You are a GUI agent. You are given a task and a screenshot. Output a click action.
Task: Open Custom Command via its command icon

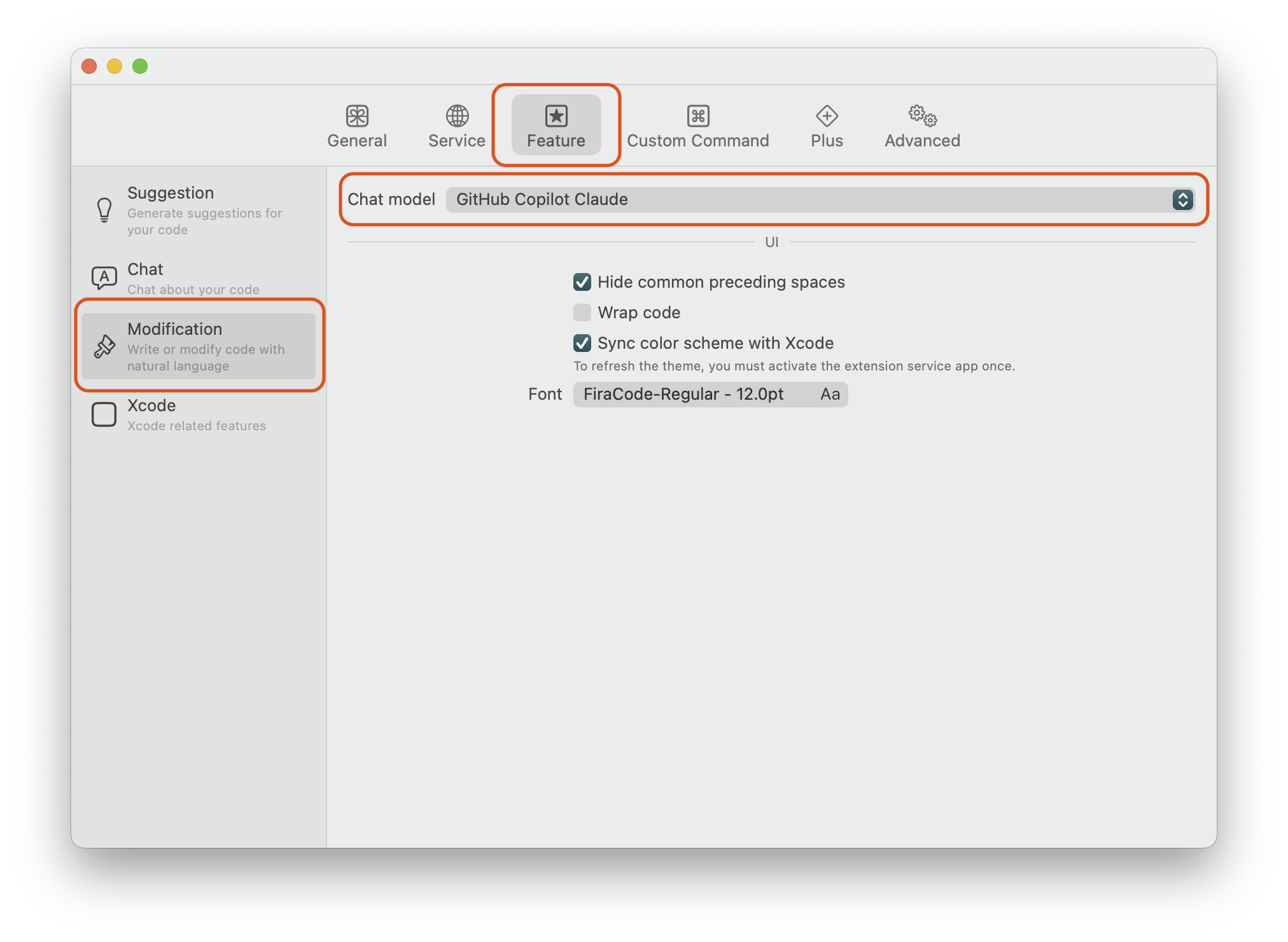(x=697, y=116)
